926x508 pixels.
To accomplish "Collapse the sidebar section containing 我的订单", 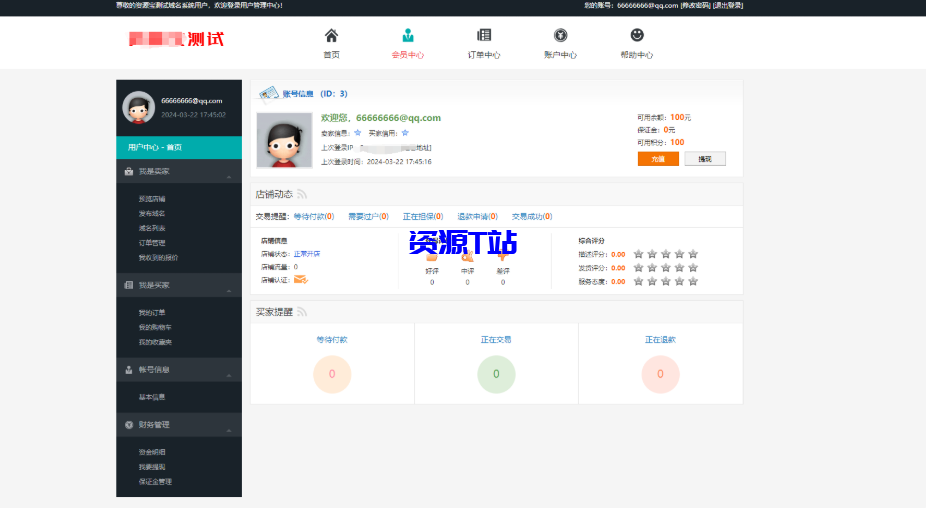I will pos(229,289).
